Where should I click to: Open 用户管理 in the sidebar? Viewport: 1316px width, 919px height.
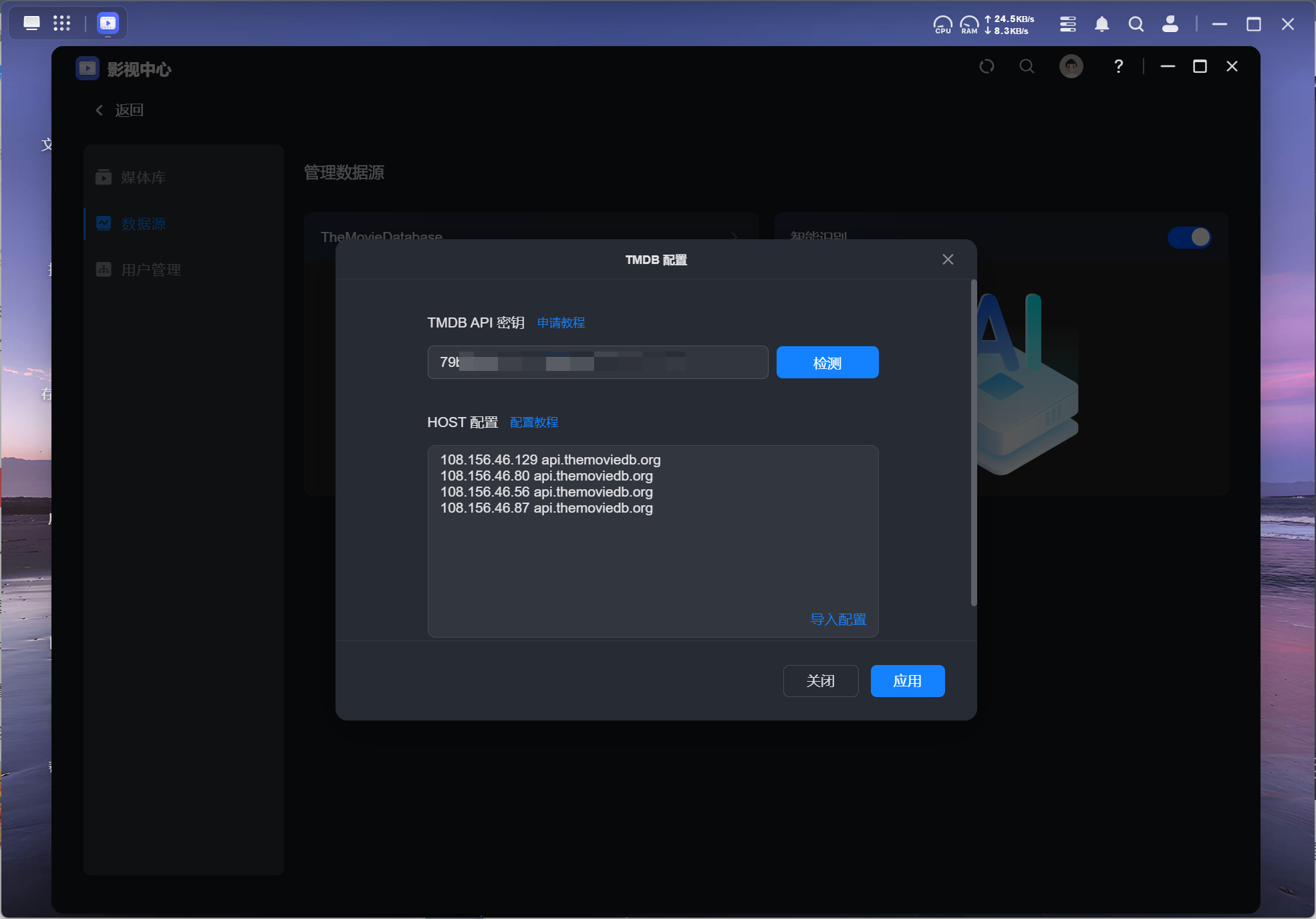[x=150, y=269]
